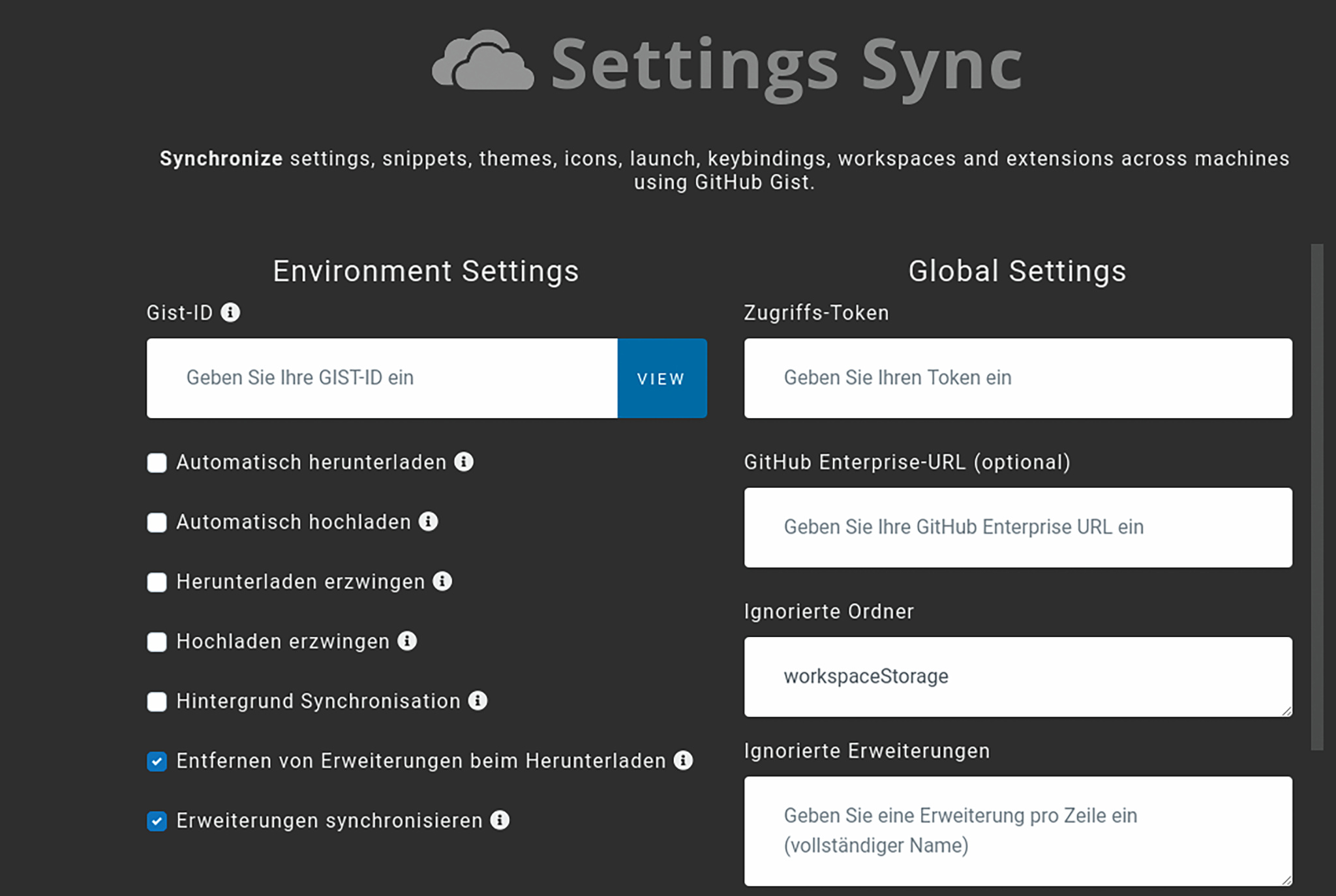Check Herunterladen erzwingen option

pyautogui.click(x=157, y=582)
